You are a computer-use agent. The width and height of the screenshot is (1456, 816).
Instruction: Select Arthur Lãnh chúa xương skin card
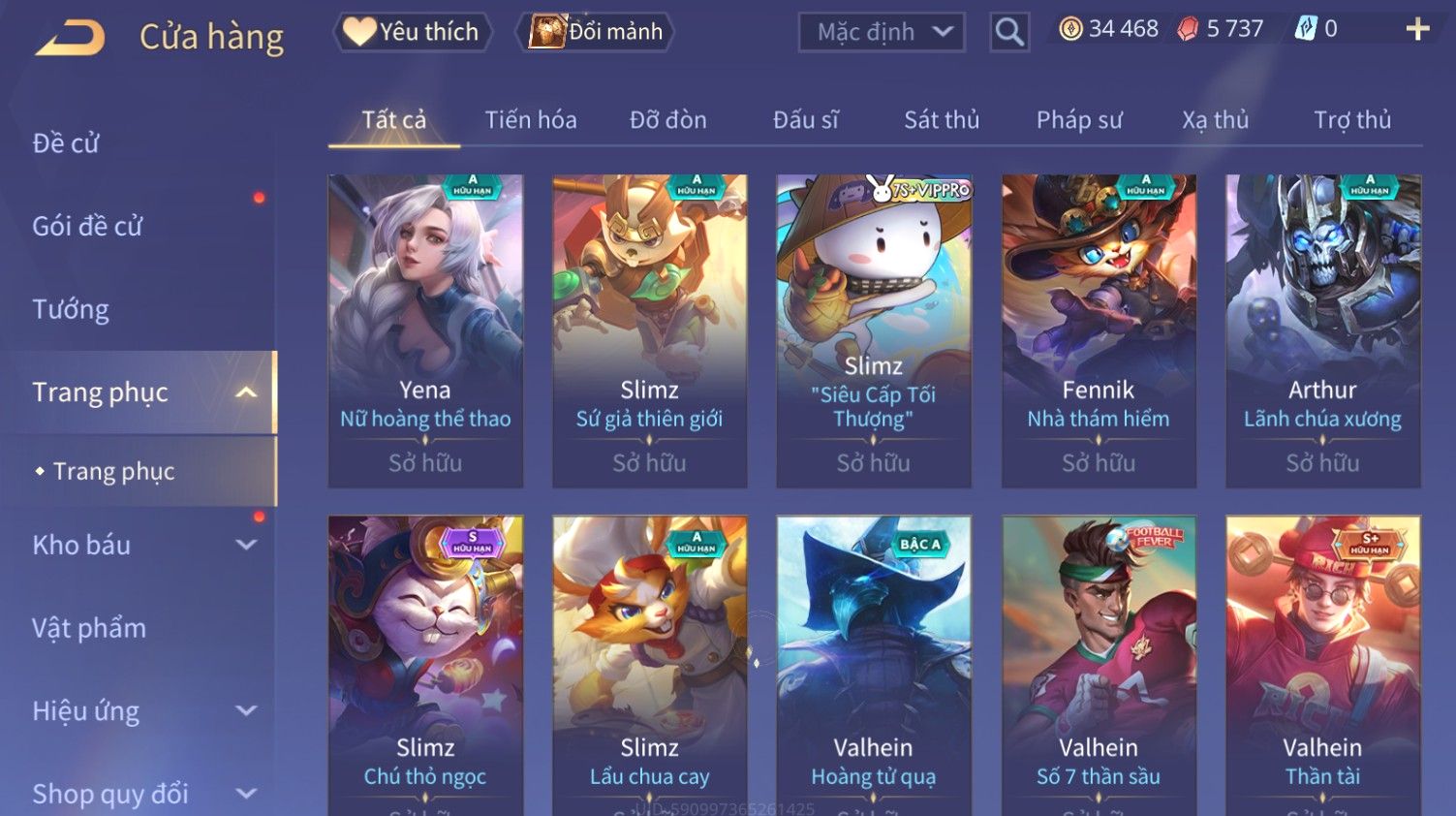(x=1323, y=330)
